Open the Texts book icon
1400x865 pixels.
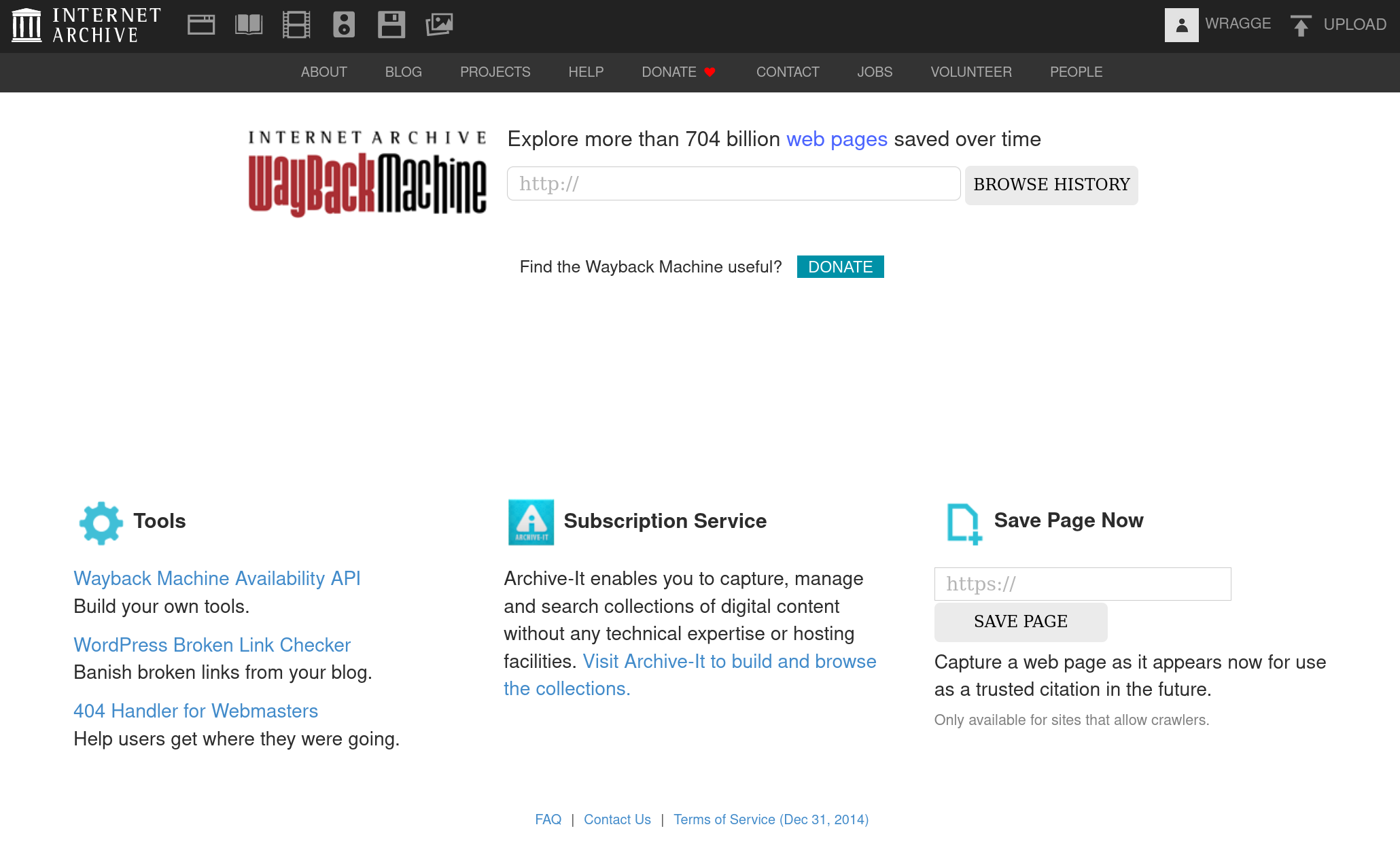(249, 25)
